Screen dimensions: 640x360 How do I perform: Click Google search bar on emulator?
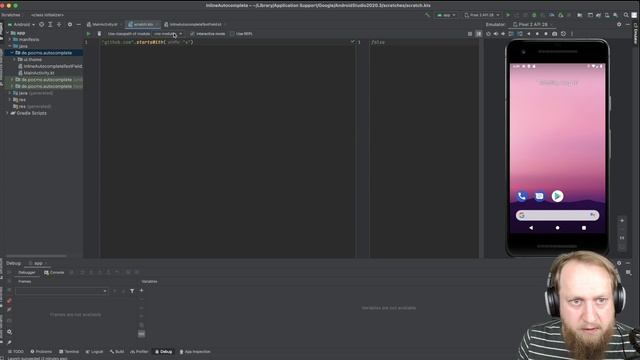click(x=558, y=215)
